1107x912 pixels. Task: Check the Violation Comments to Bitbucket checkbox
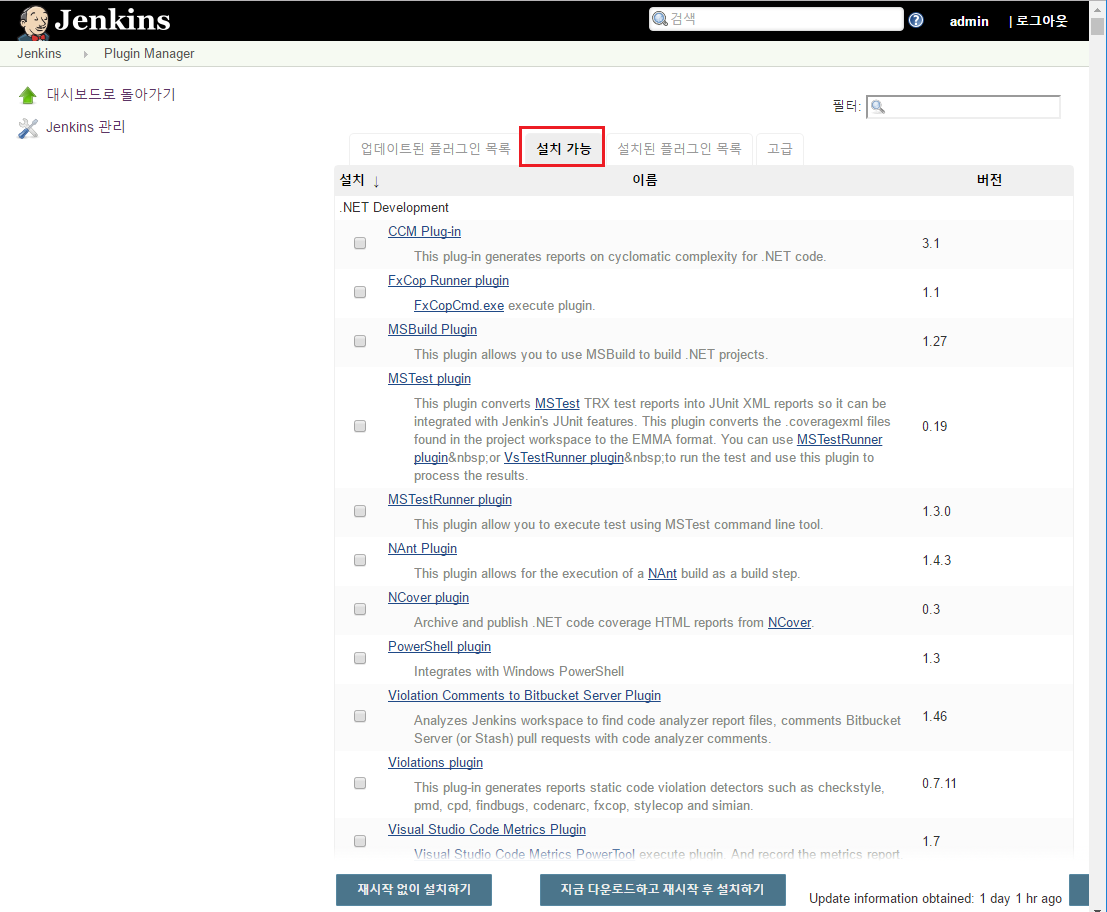tap(360, 716)
